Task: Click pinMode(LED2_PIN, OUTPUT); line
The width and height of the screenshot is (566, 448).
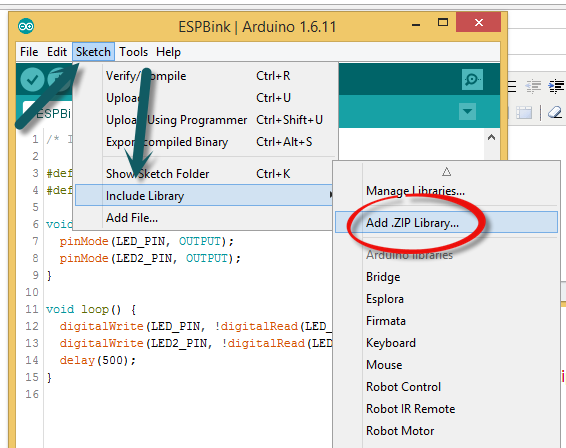Action: tap(150, 258)
